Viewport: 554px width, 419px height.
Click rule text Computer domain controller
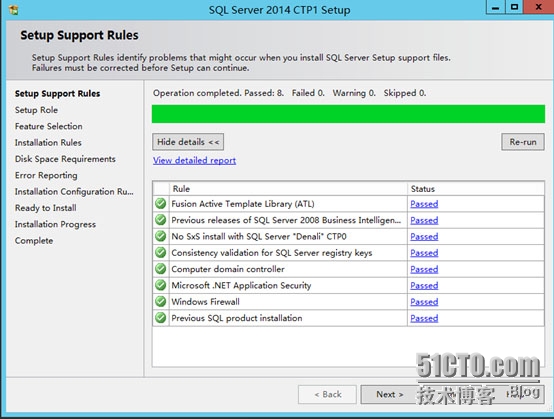coord(228,269)
